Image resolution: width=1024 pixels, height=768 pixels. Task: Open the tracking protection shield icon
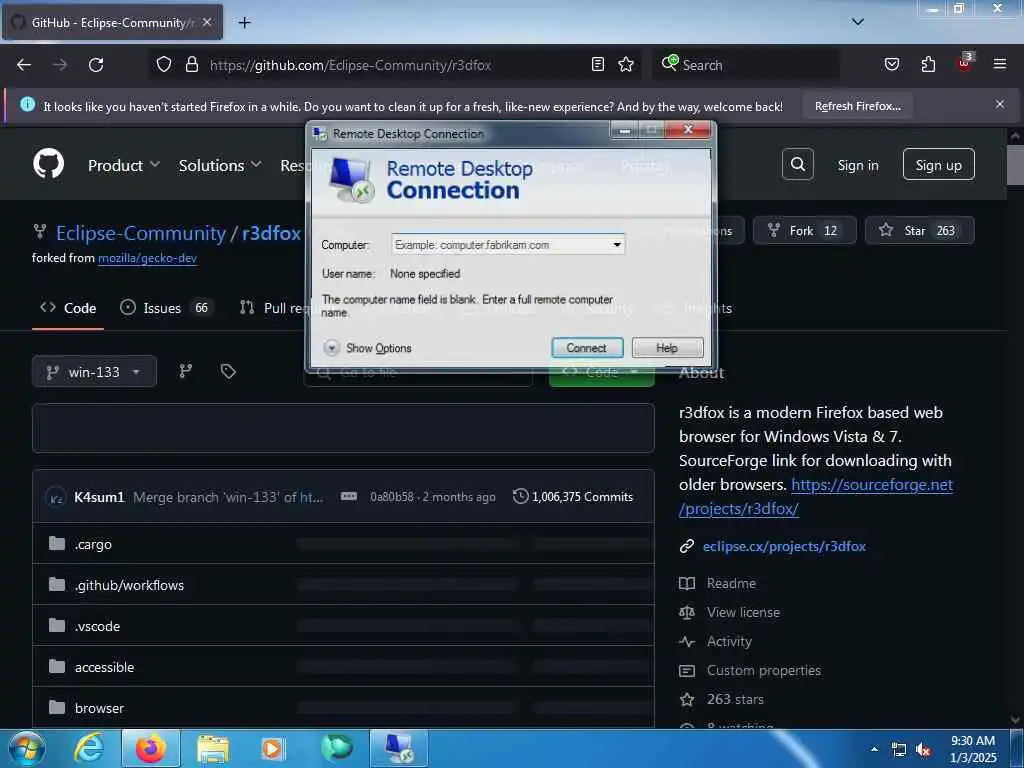pyautogui.click(x=164, y=65)
